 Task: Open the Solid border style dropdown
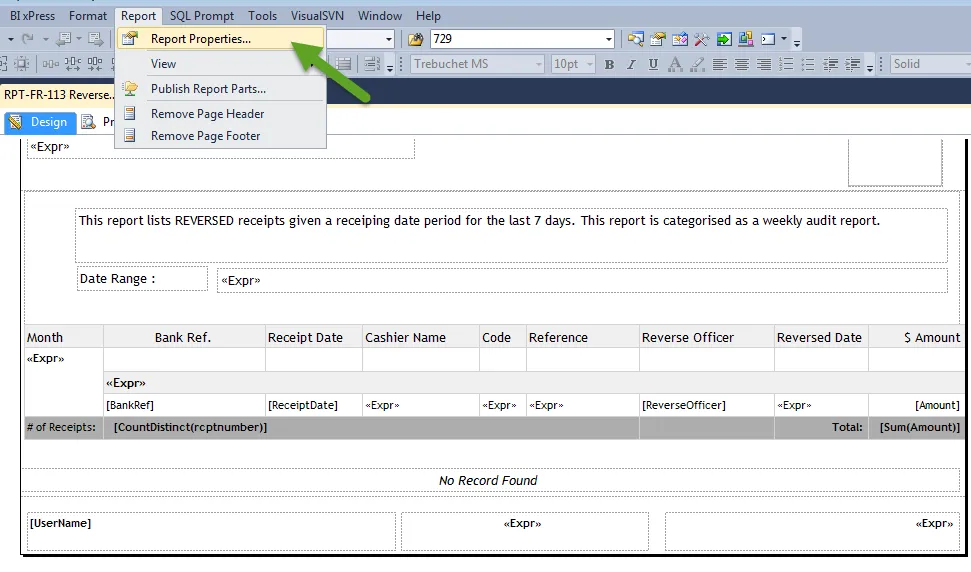[967, 64]
